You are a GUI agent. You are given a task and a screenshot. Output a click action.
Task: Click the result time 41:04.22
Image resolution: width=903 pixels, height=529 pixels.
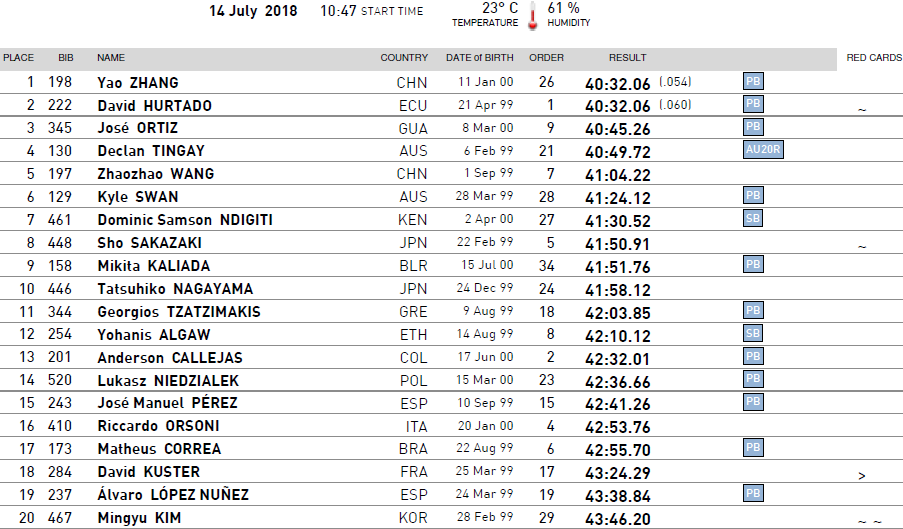(618, 175)
